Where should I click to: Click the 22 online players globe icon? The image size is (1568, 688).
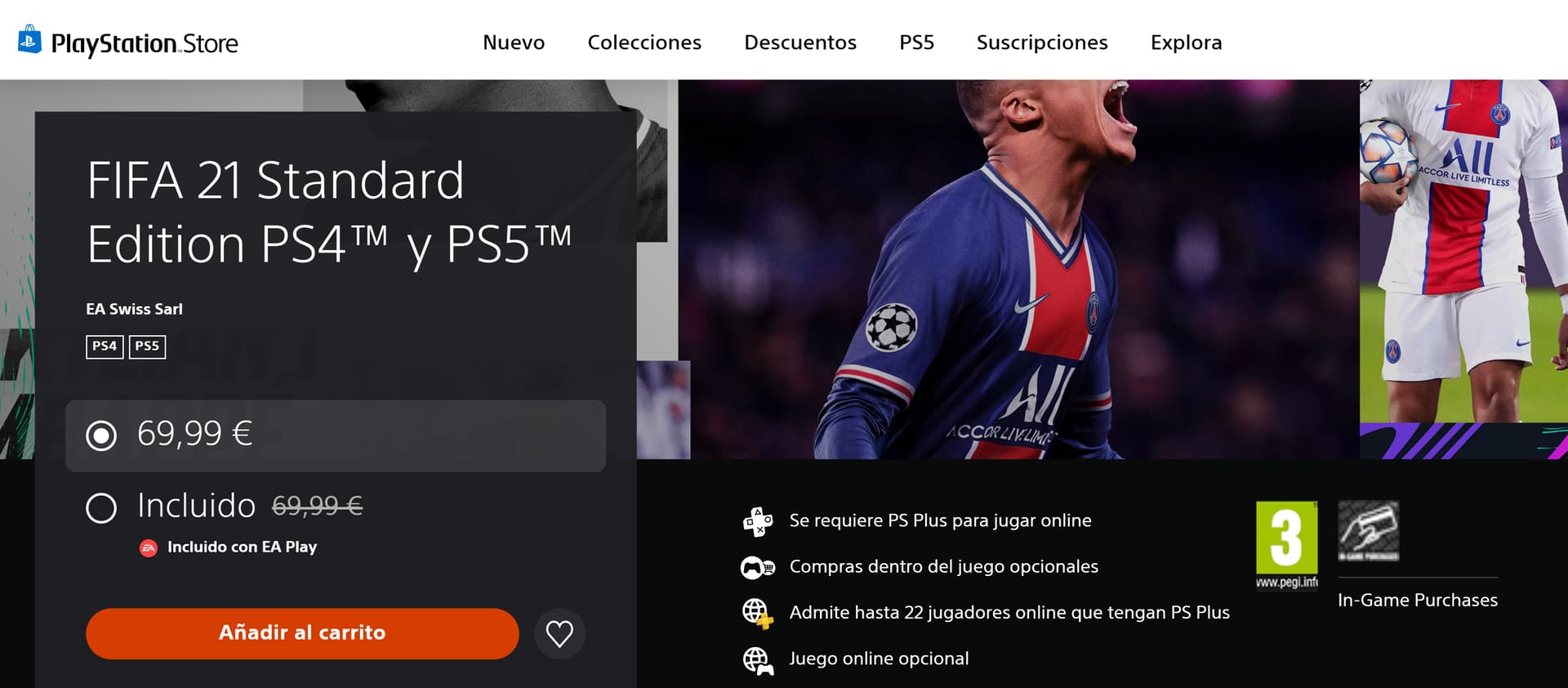[757, 613]
